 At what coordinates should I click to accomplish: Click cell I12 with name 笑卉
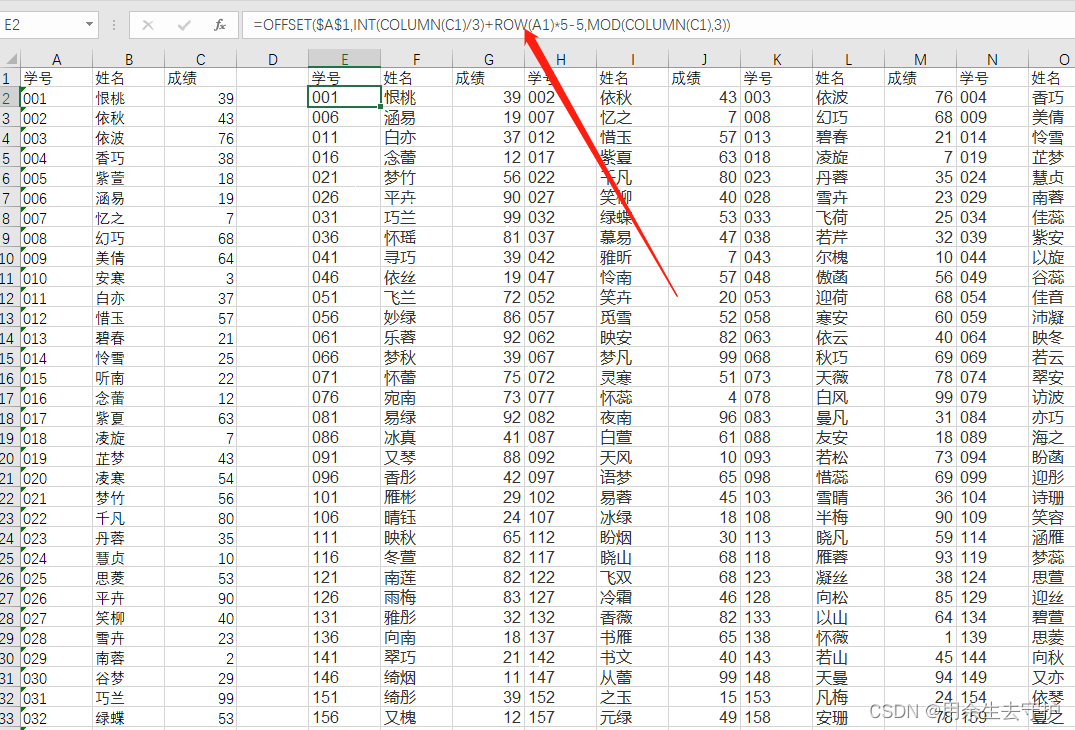632,297
